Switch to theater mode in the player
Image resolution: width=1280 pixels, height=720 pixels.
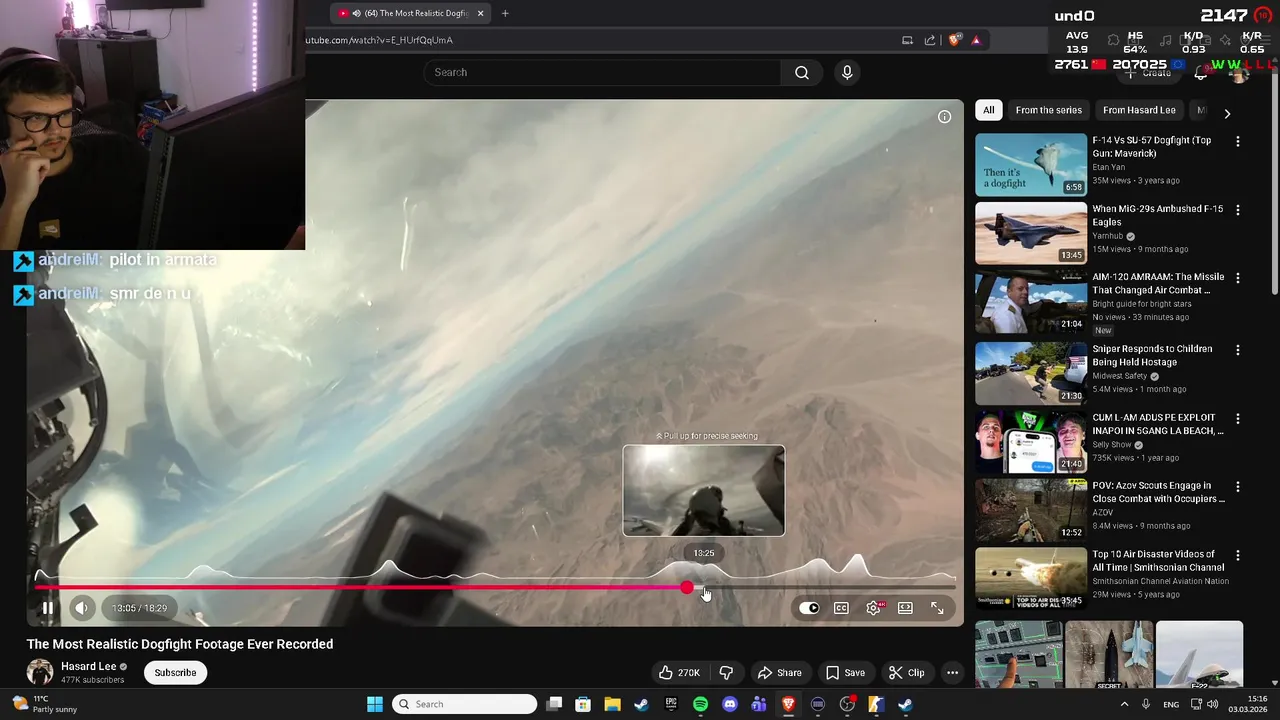905,608
